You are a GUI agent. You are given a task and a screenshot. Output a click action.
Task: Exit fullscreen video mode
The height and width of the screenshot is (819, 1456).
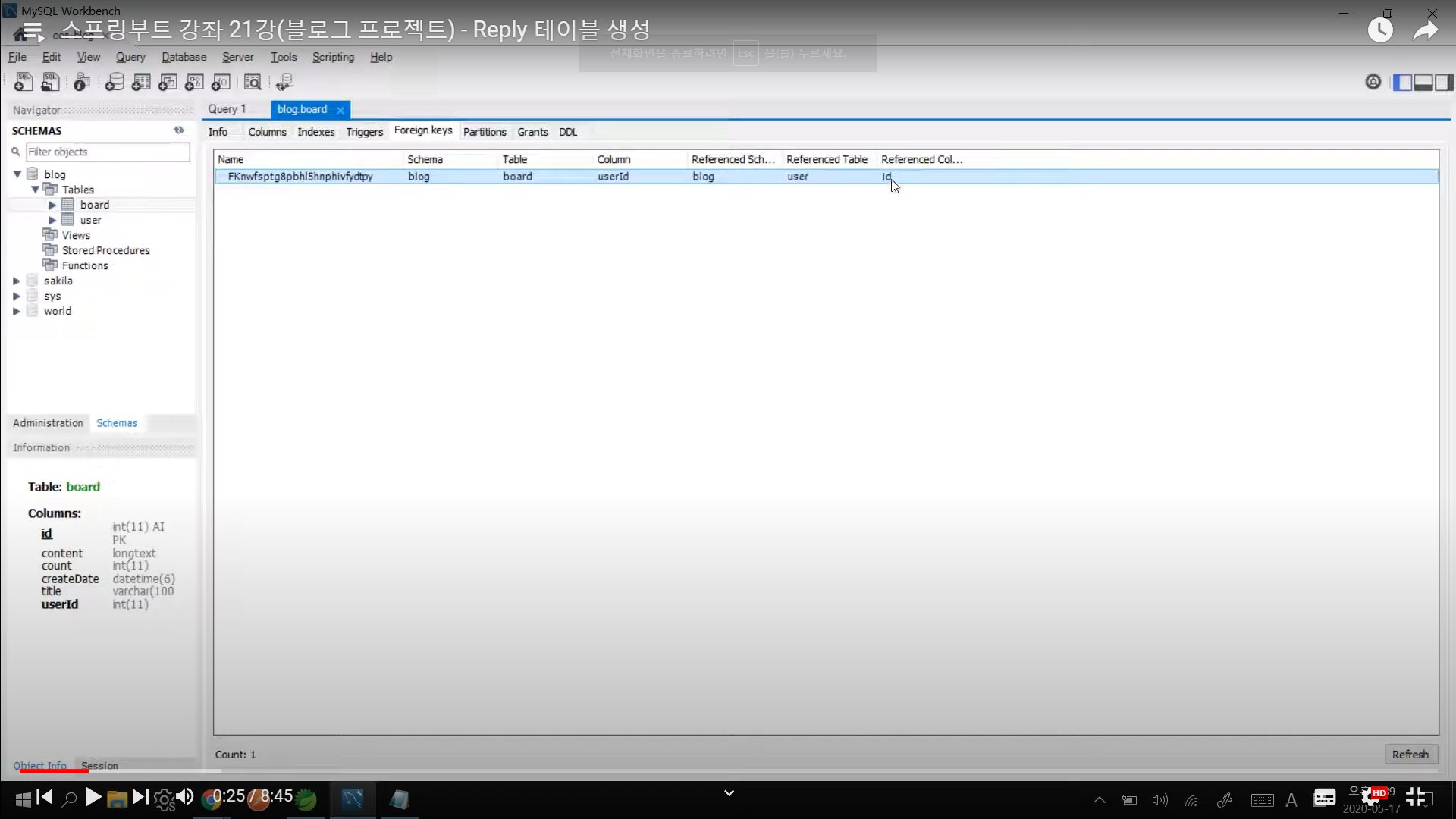1415,796
